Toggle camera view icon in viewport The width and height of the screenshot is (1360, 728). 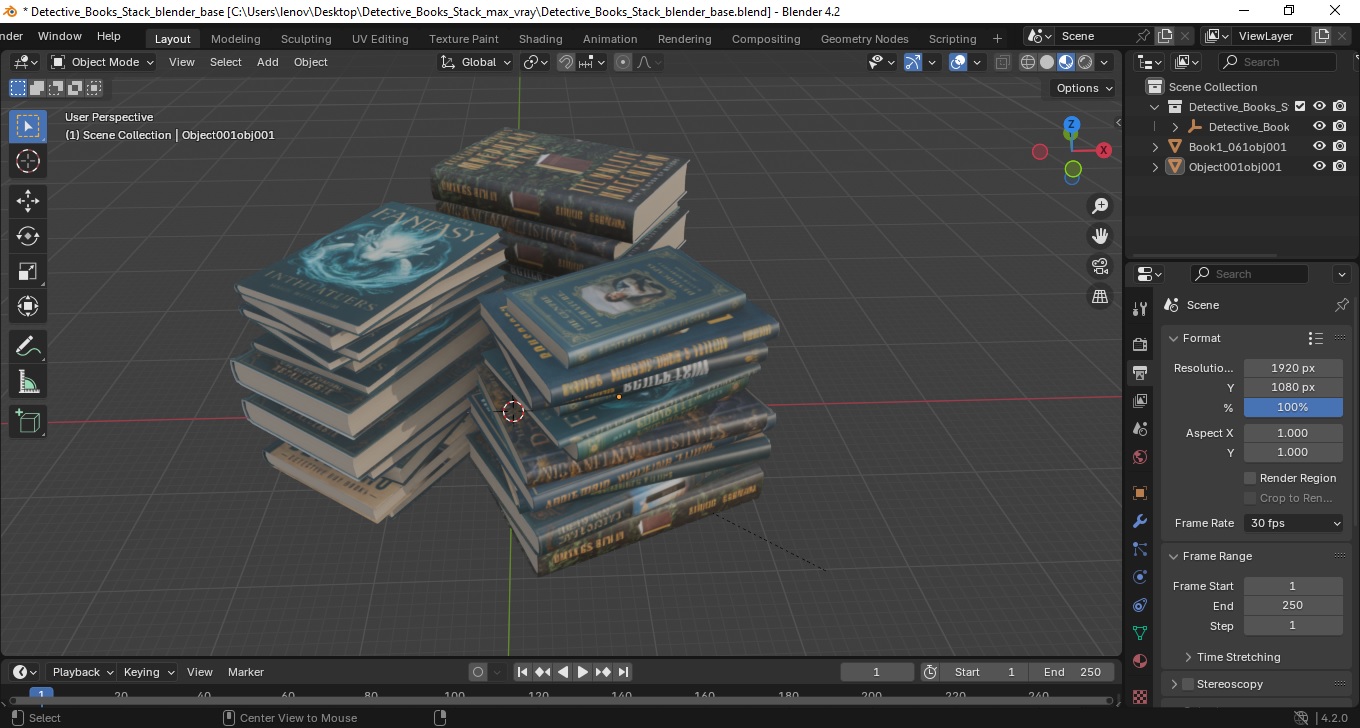point(1100,266)
